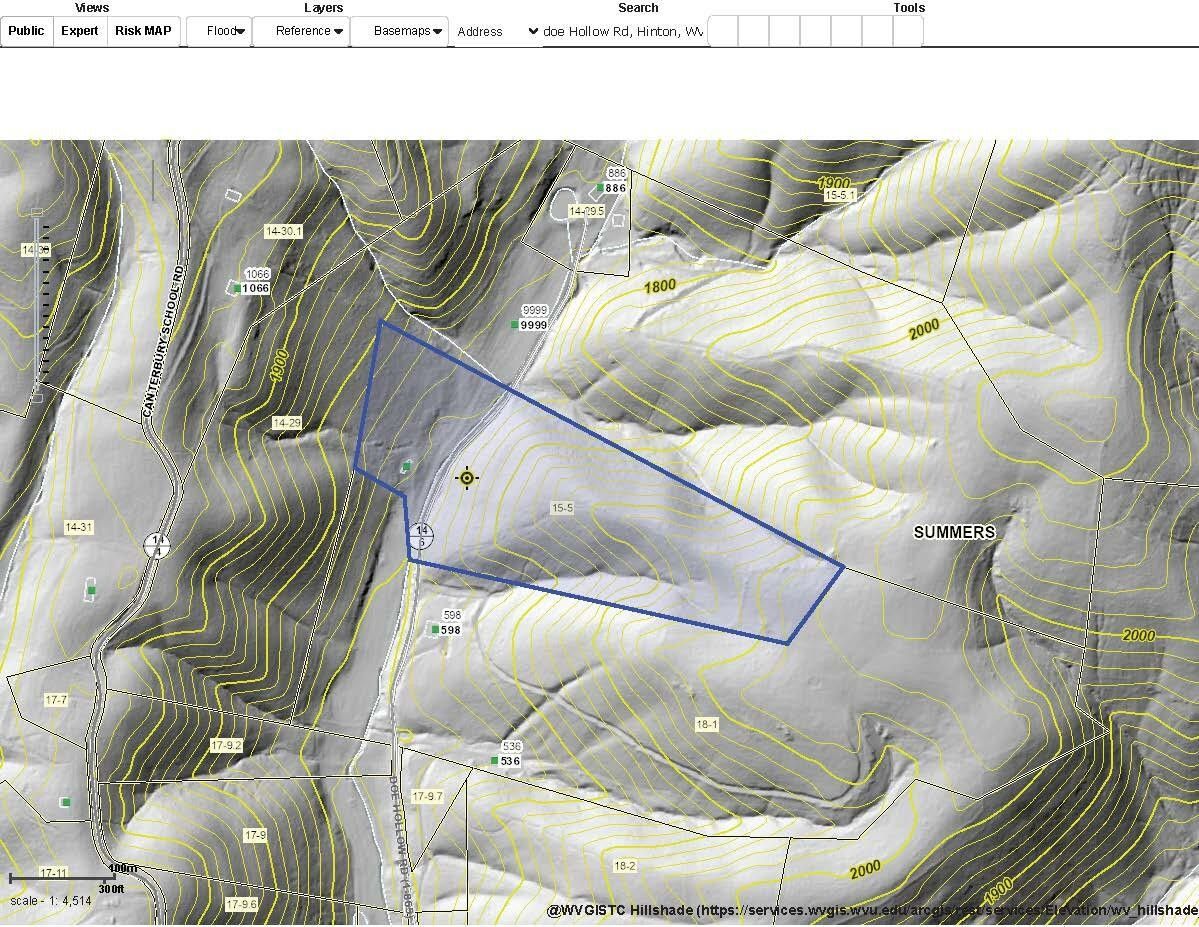The width and height of the screenshot is (1199, 927).
Task: Select the green marker for address 1066
Action: pos(235,286)
